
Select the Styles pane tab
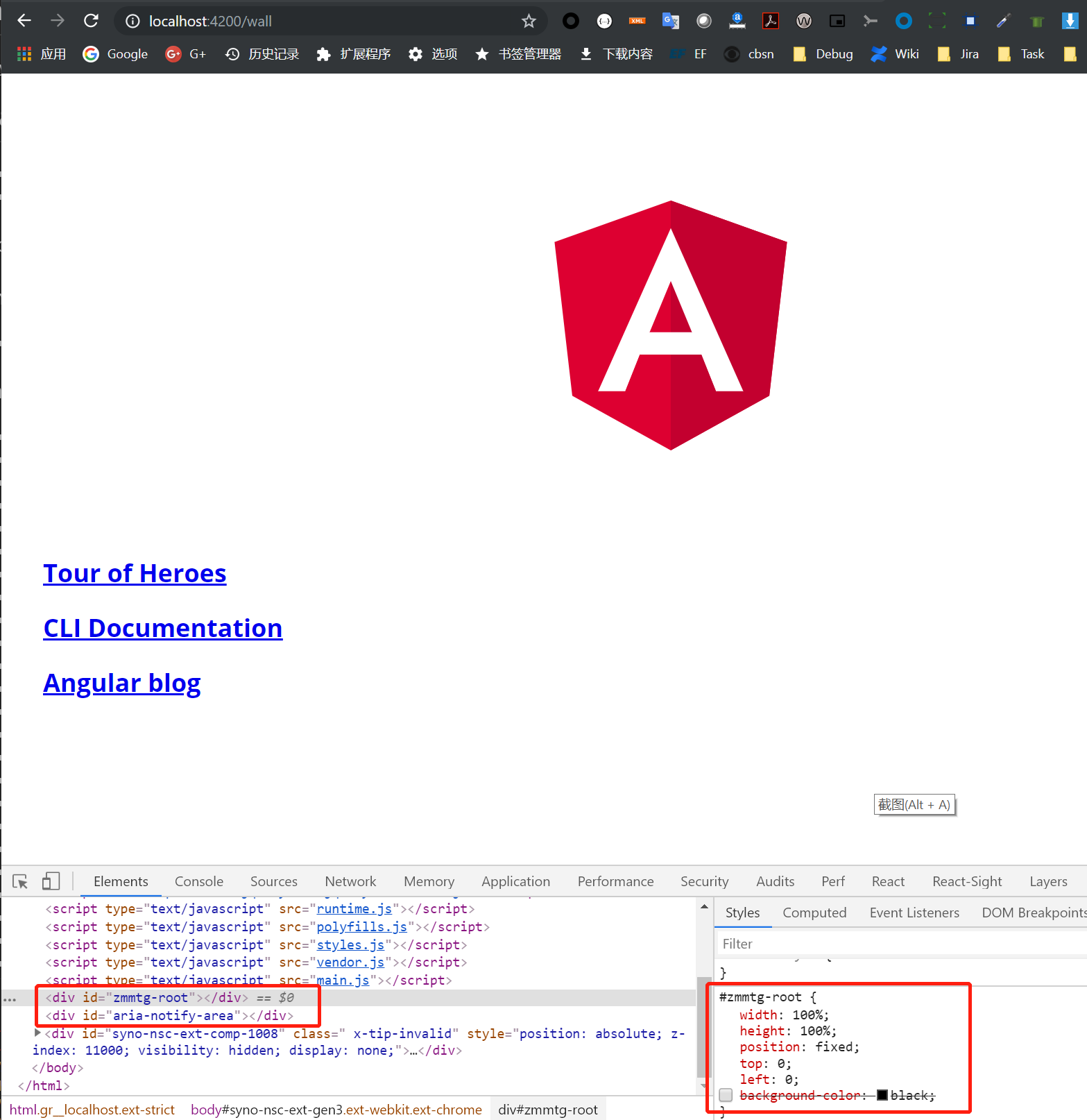click(x=743, y=913)
